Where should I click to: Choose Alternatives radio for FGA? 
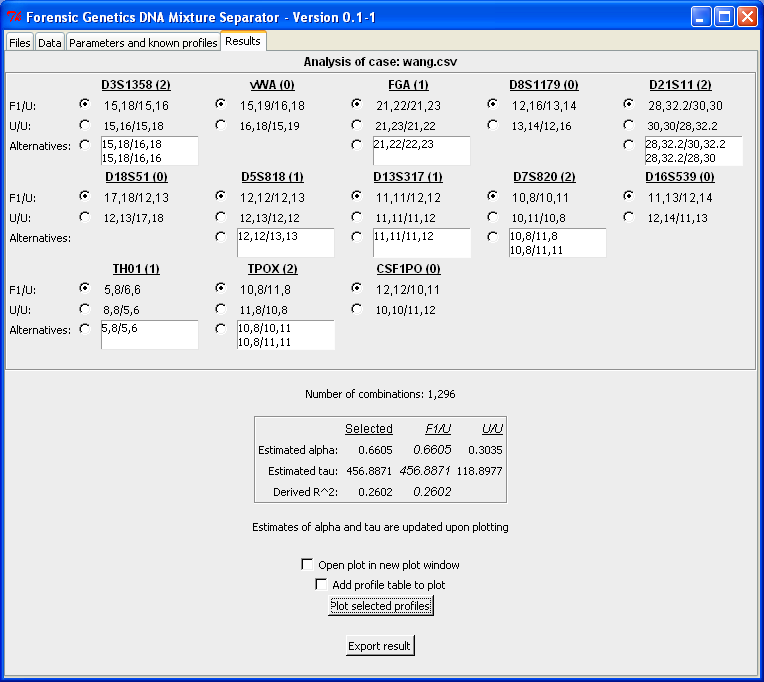click(x=357, y=145)
